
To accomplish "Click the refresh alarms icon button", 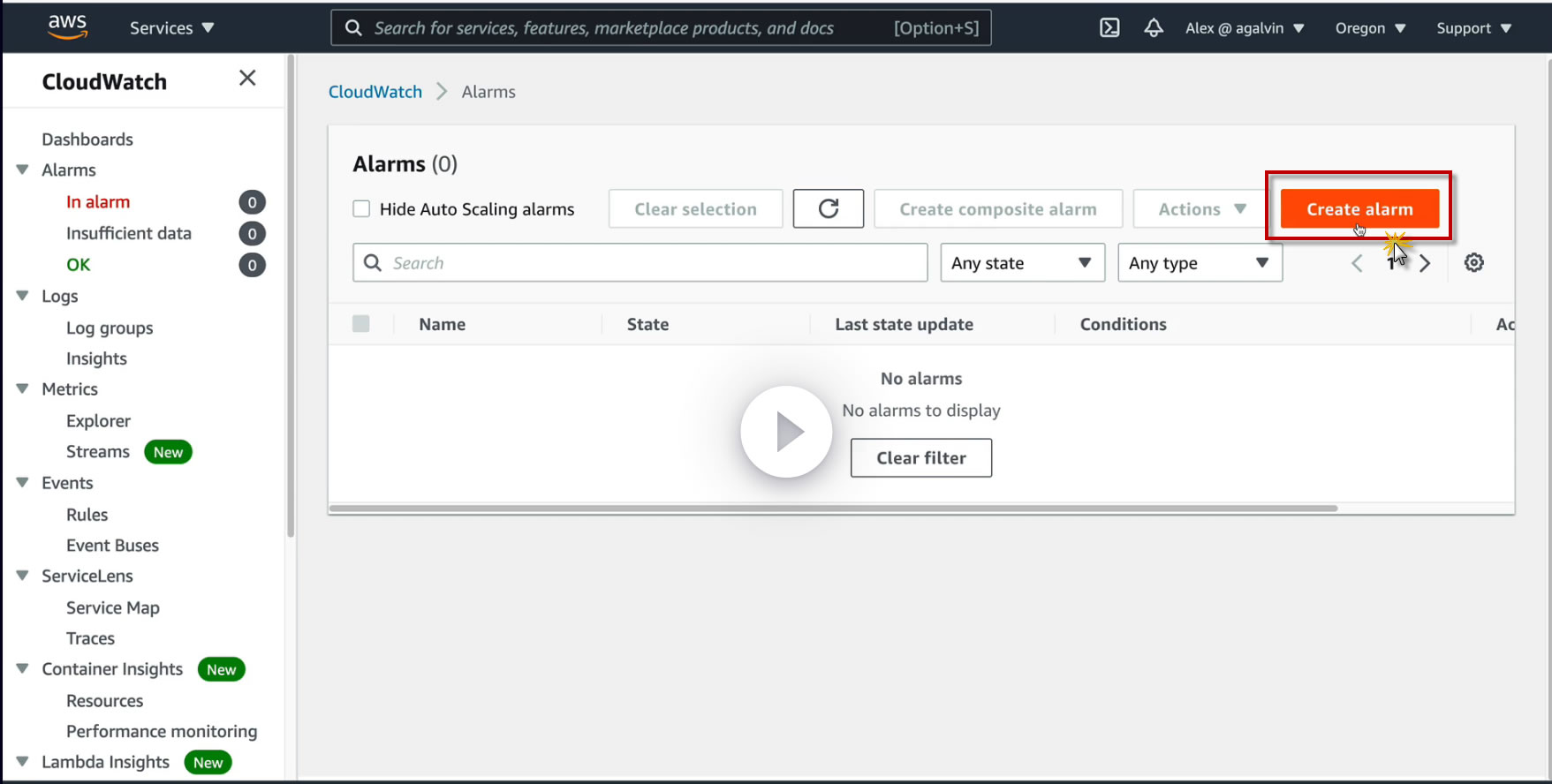I will pos(828,209).
